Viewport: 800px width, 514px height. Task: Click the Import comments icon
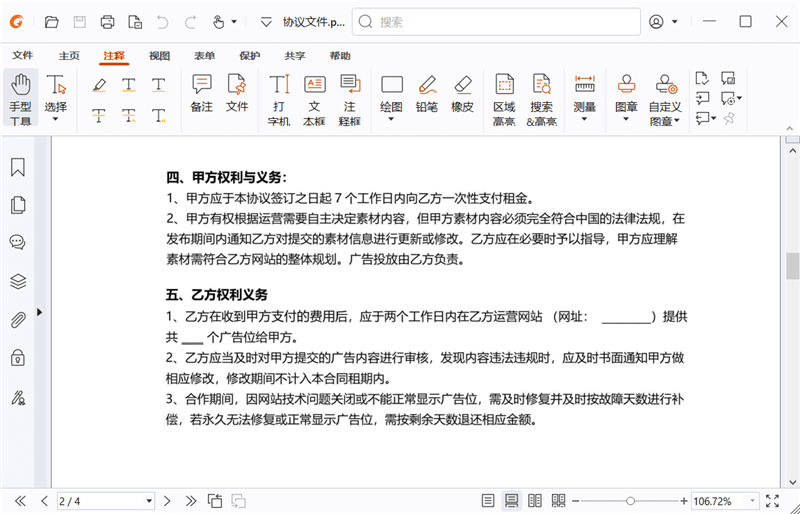tap(703, 98)
